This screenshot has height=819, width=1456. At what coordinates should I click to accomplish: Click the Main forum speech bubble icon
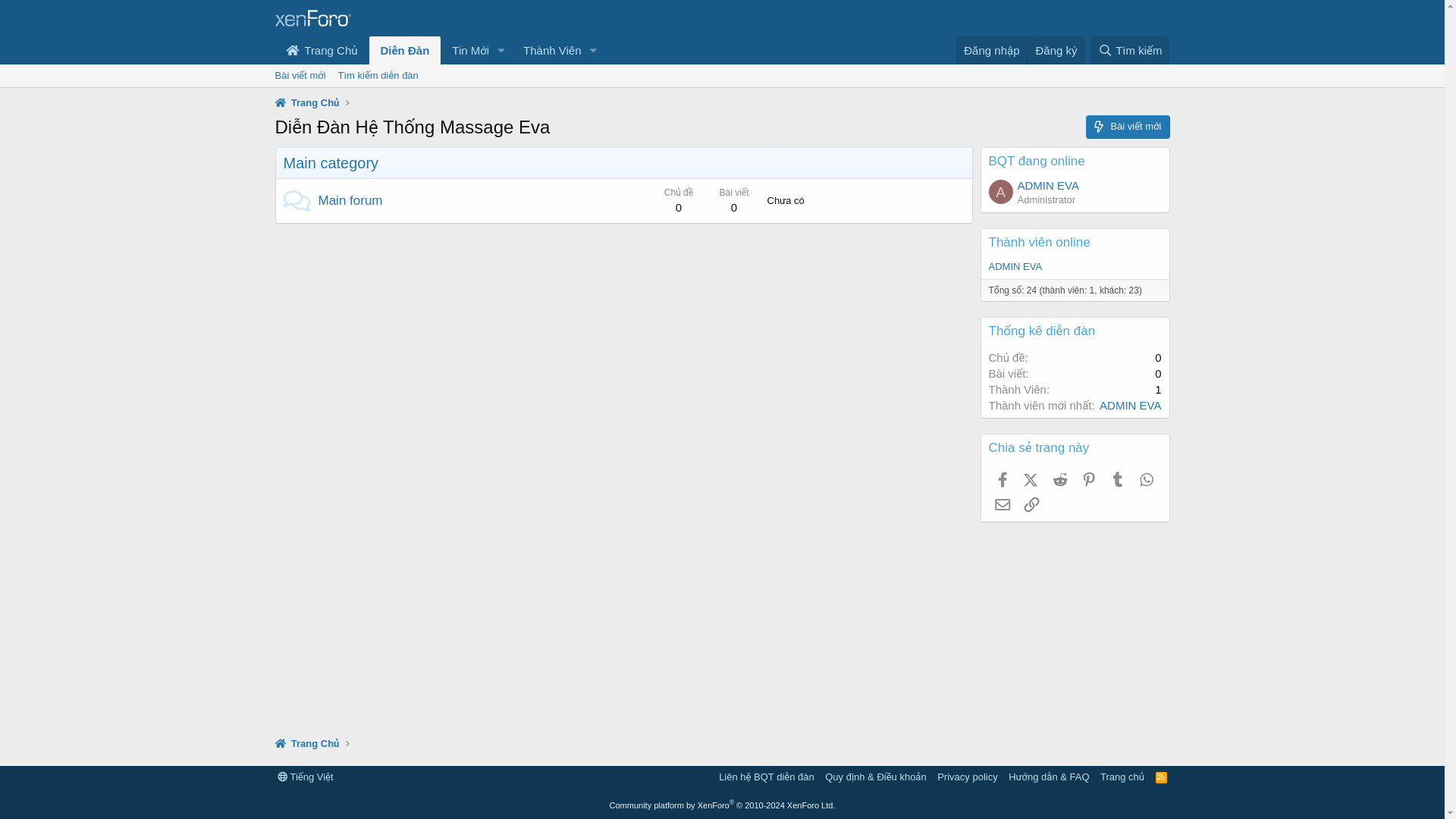pos(297,201)
